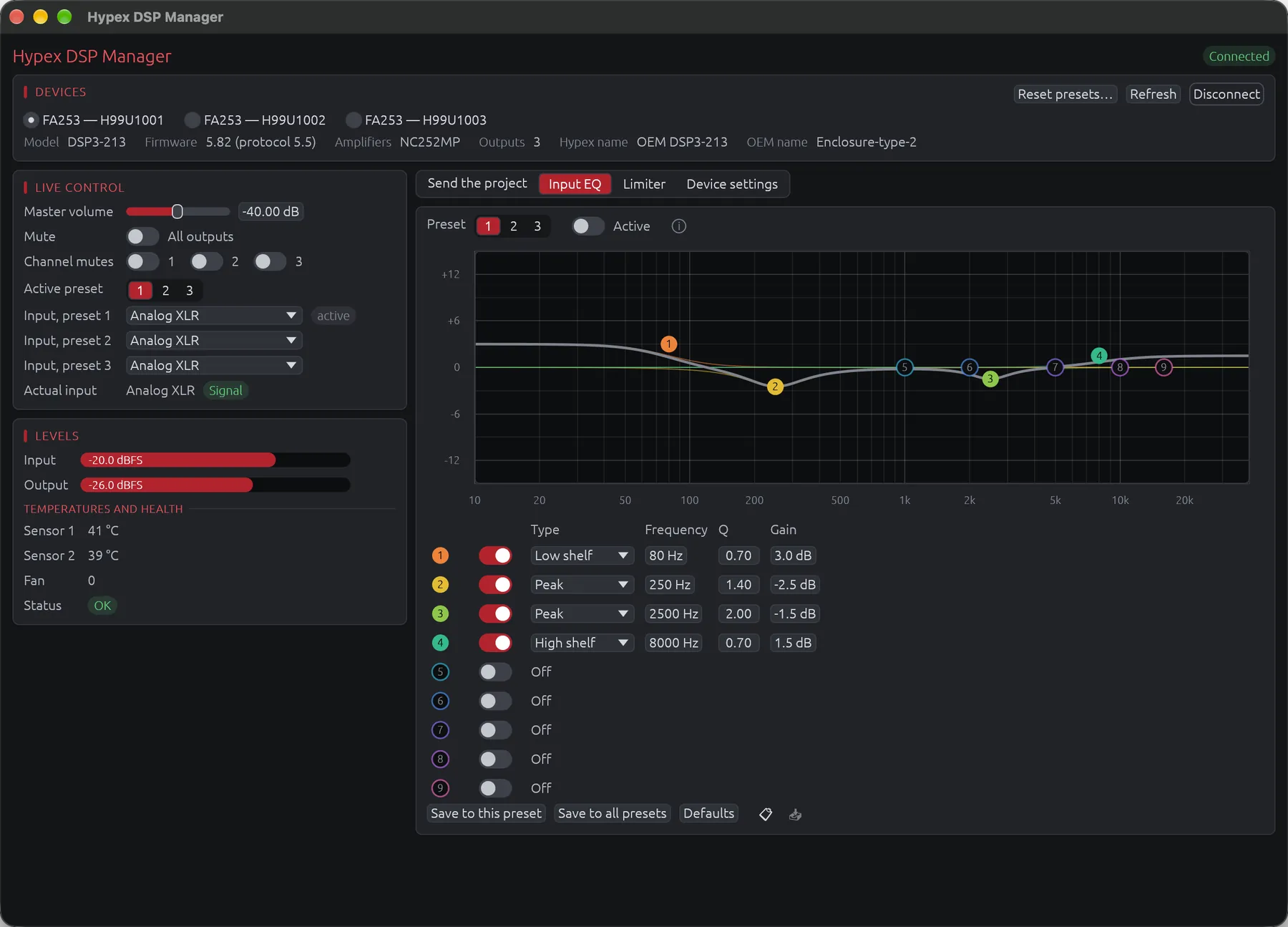Click the Master volume slider handle
Viewport: 1288px width, 927px height.
tap(177, 212)
